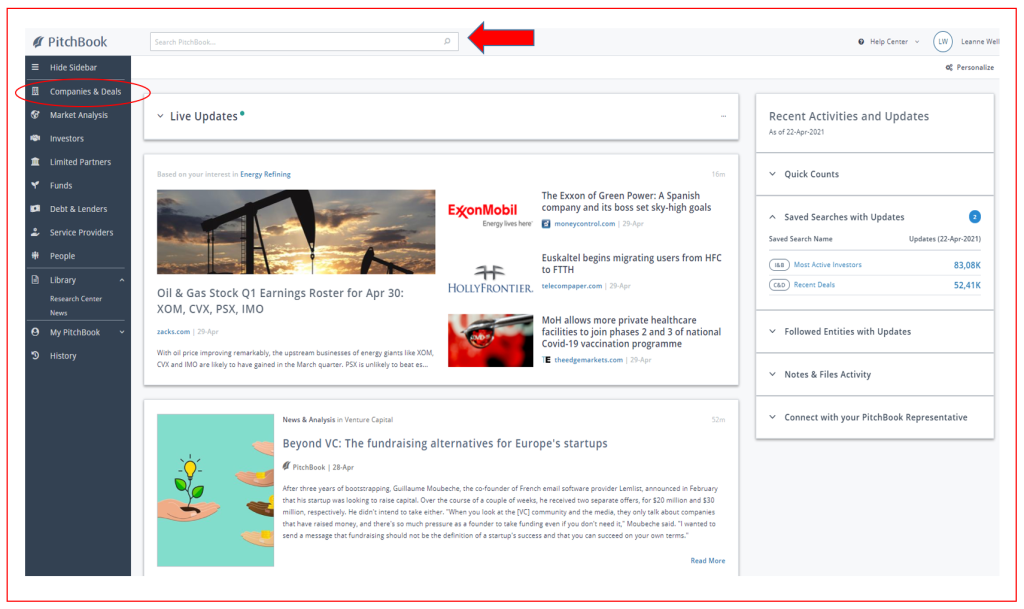Click the HollyFrontier logo thumbnail

[x=490, y=279]
